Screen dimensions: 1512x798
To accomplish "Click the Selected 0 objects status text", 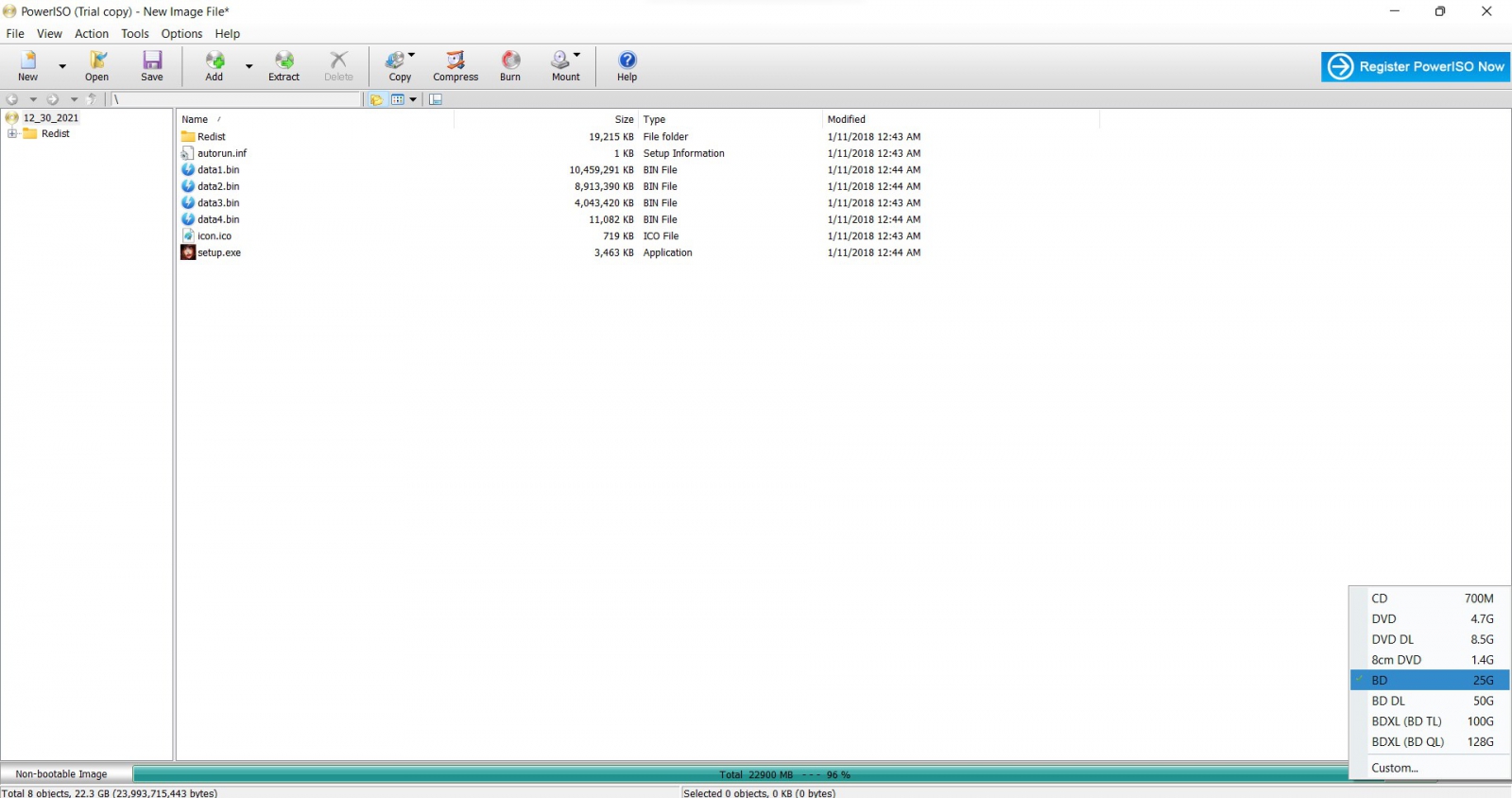I will pyautogui.click(x=760, y=793).
